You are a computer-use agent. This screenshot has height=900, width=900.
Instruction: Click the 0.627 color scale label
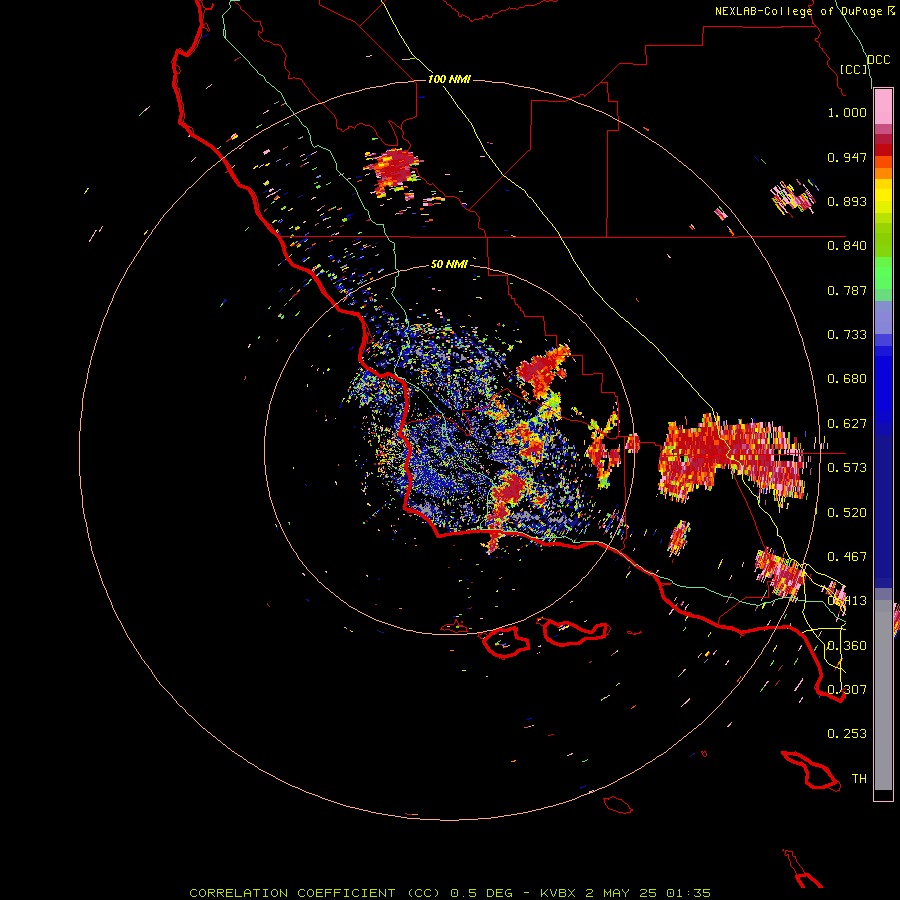pyautogui.click(x=847, y=424)
